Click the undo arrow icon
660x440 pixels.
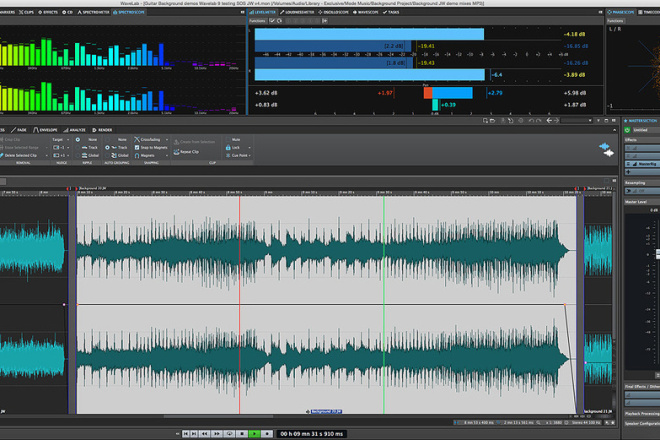coord(531,120)
